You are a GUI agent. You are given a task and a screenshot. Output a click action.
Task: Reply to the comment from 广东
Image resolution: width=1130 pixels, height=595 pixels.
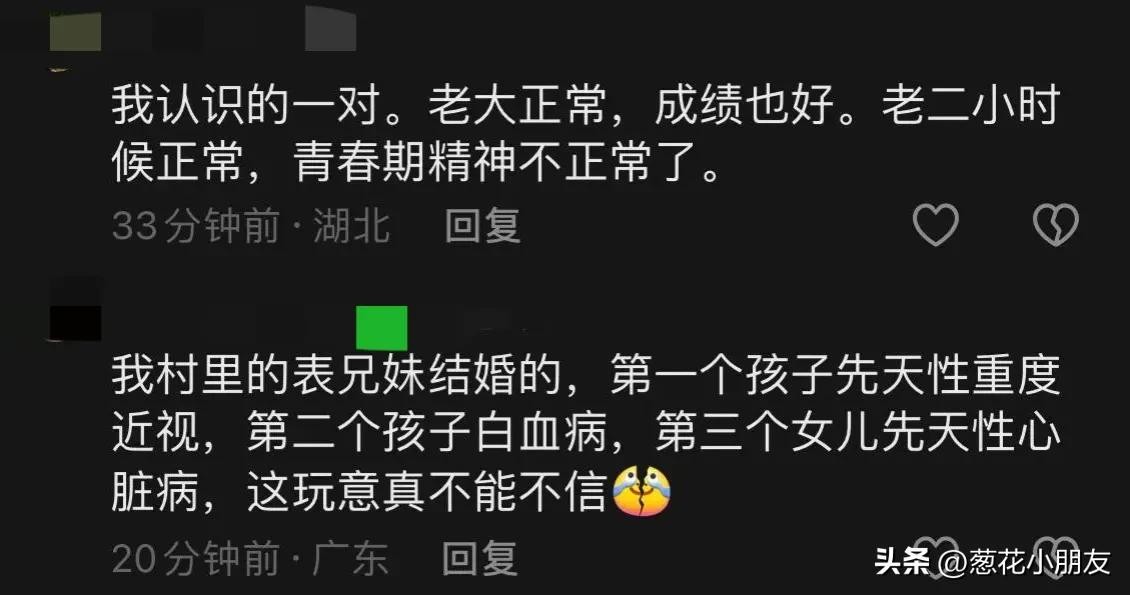click(480, 558)
